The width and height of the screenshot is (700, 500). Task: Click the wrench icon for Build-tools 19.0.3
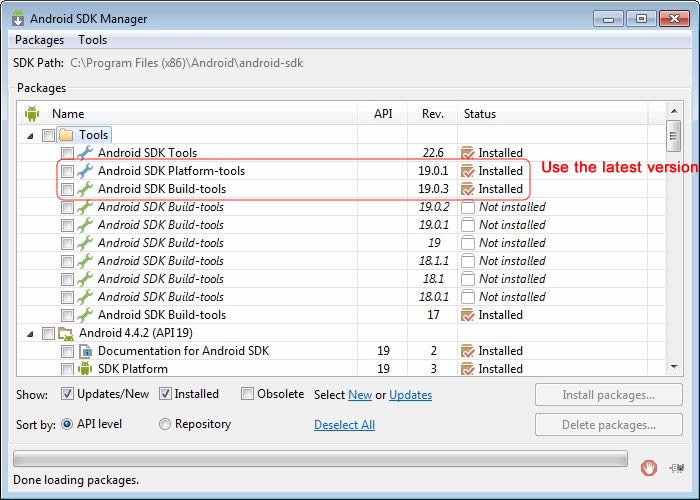[x=85, y=189]
